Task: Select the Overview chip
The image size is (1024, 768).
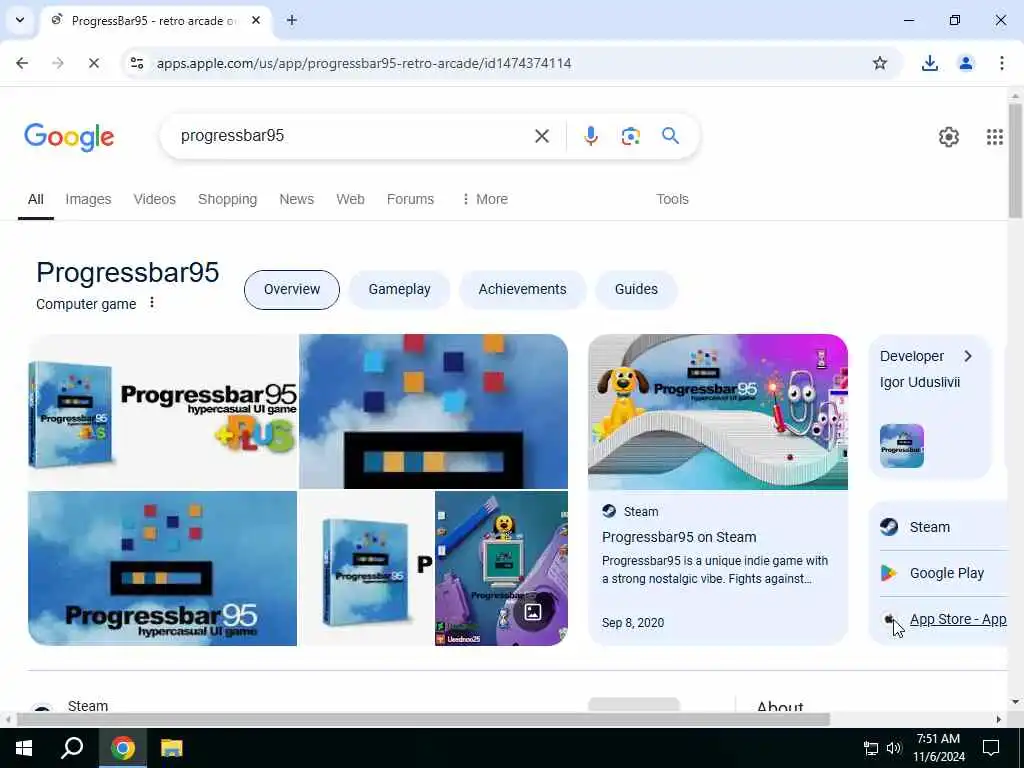Action: [292, 289]
